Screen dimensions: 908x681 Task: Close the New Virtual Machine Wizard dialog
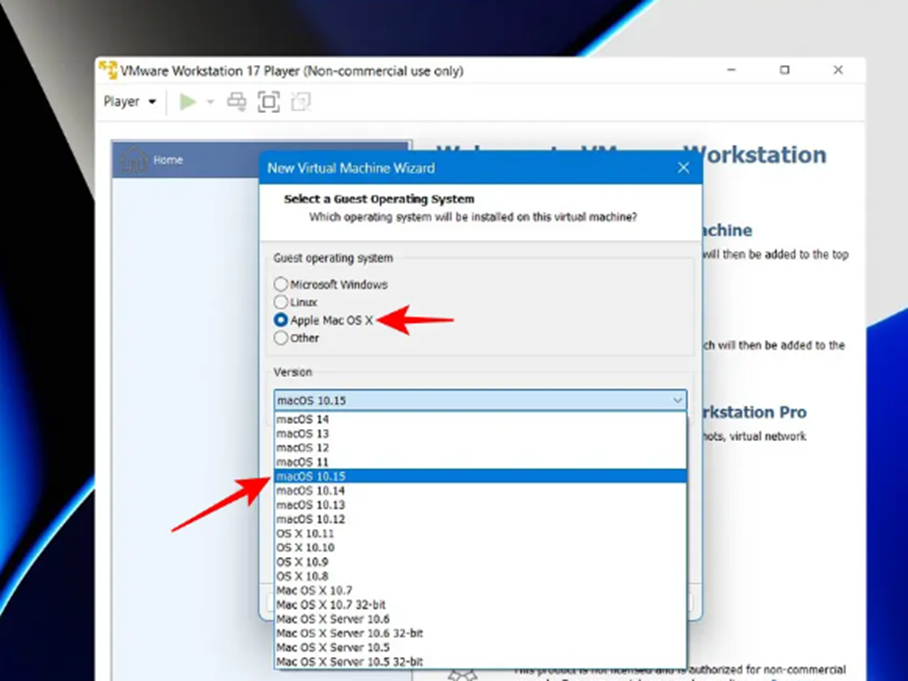[x=683, y=168]
